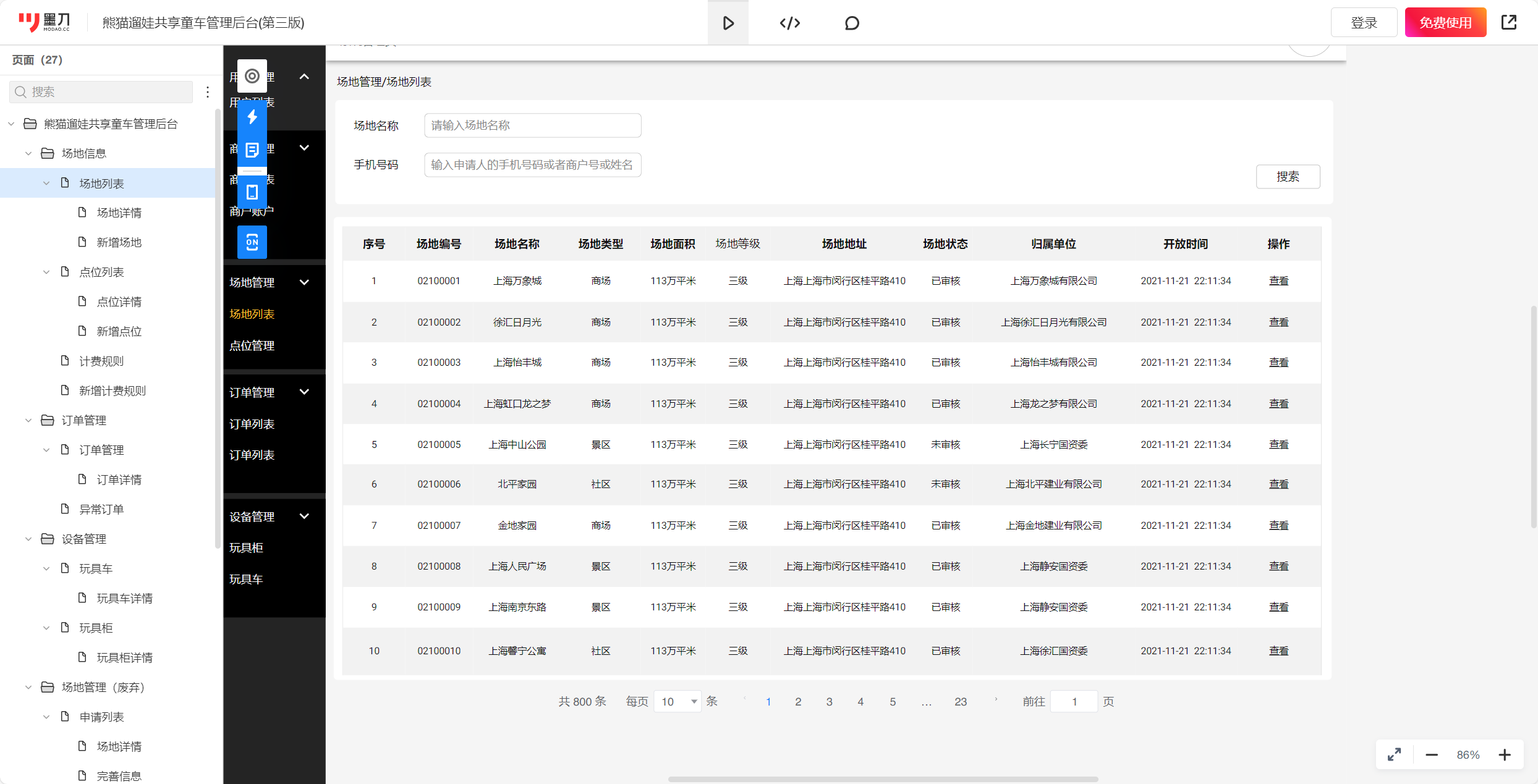Click 未审核 status in row 6

(x=945, y=484)
